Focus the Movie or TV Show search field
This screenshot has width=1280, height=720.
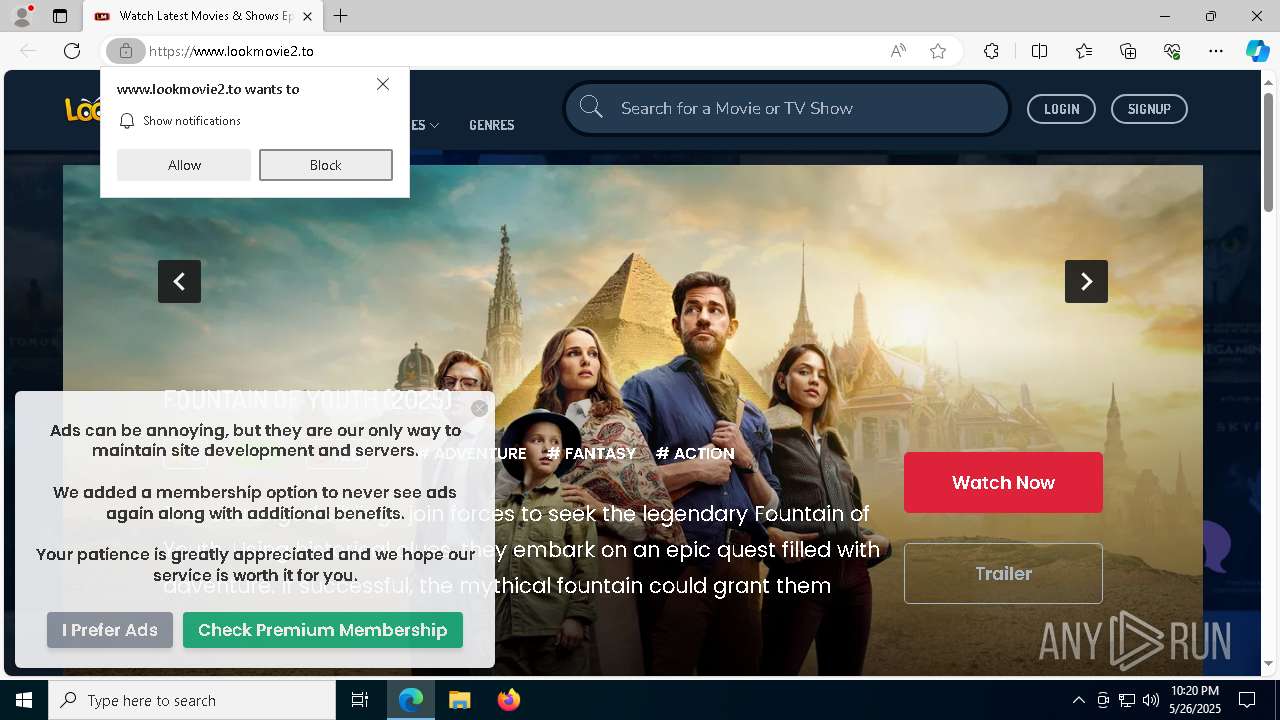pos(787,108)
